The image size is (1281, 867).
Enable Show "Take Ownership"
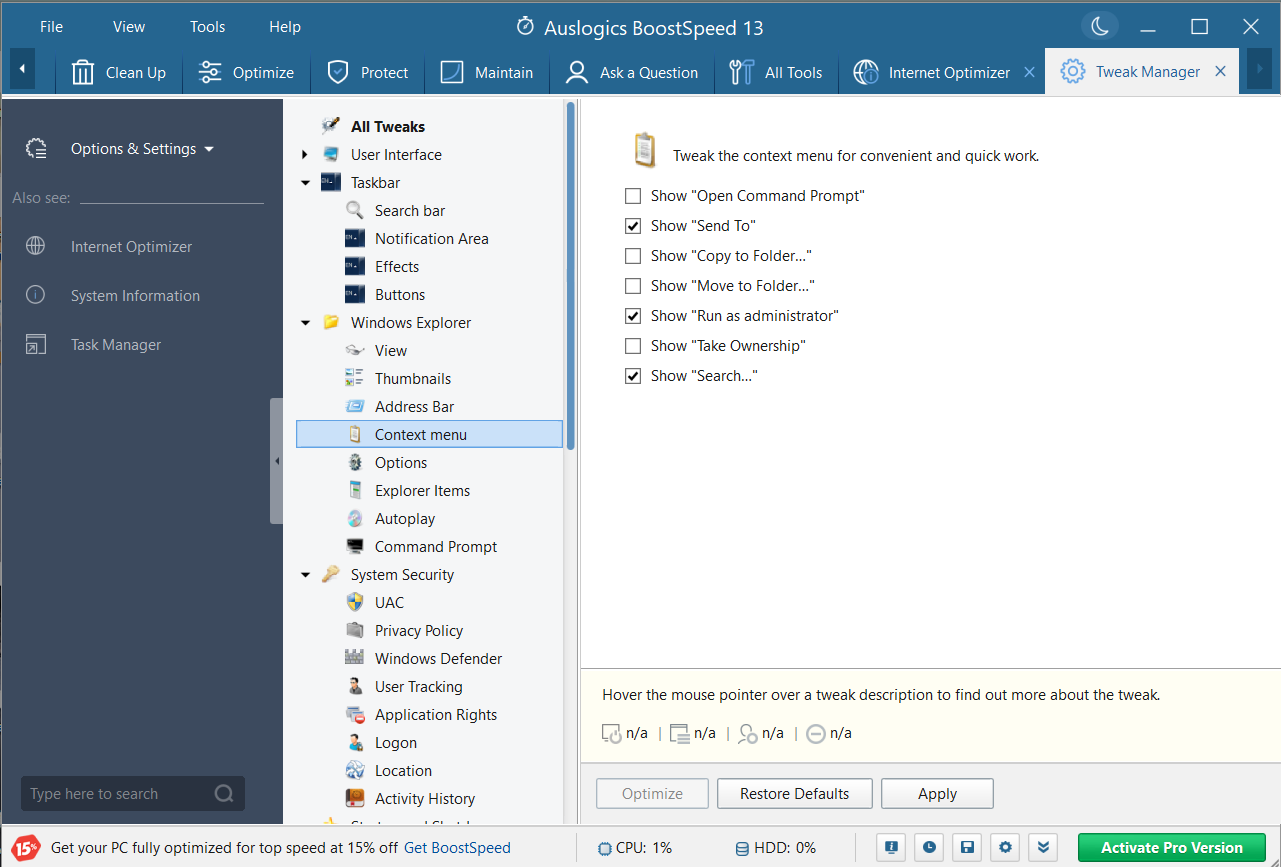(632, 346)
